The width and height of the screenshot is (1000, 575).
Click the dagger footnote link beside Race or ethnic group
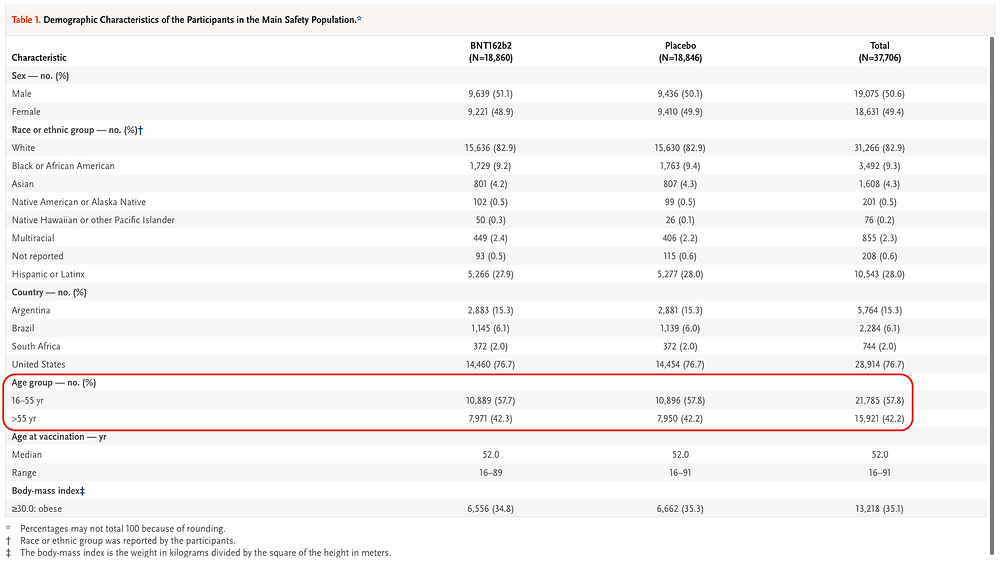(141, 130)
